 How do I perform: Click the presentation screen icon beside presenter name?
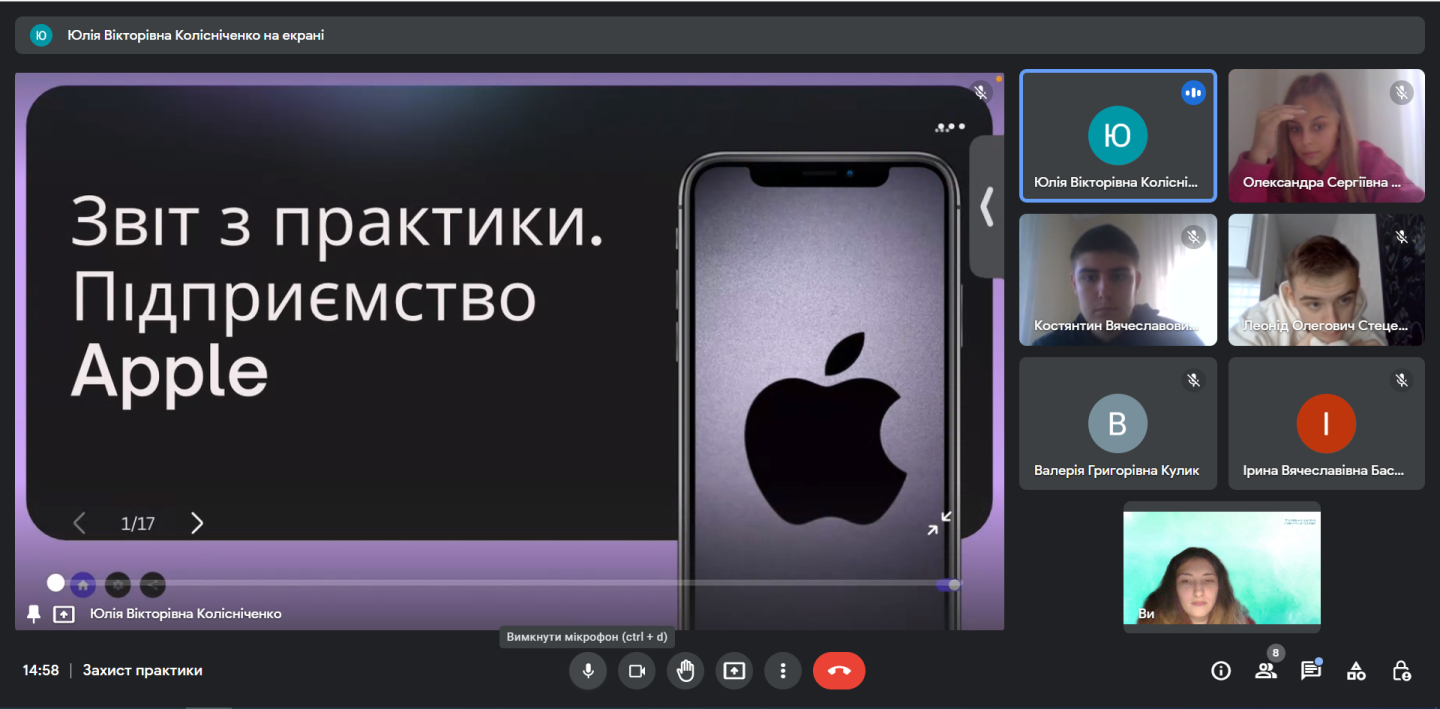coord(64,614)
